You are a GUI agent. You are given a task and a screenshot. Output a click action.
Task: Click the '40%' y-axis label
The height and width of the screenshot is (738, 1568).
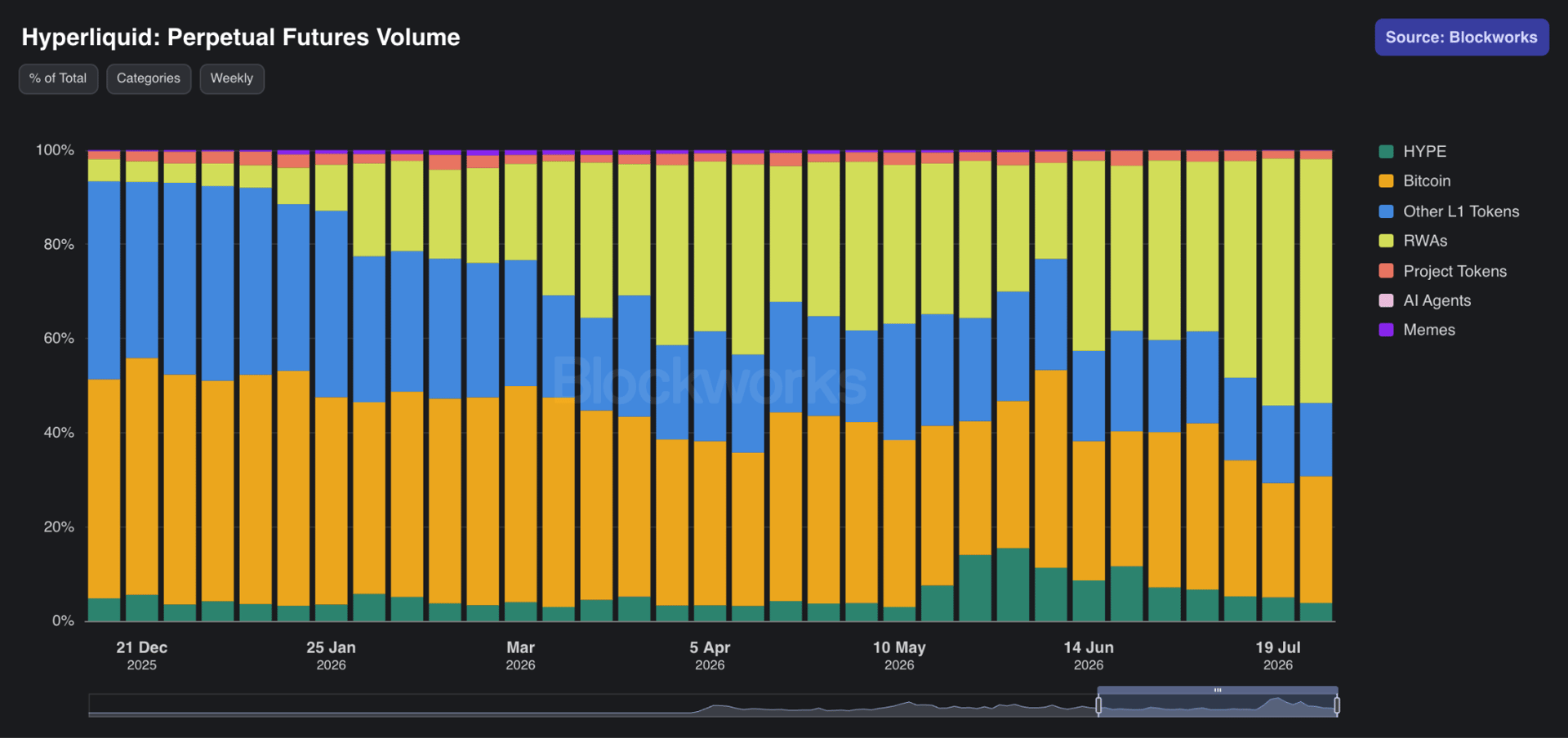(59, 433)
